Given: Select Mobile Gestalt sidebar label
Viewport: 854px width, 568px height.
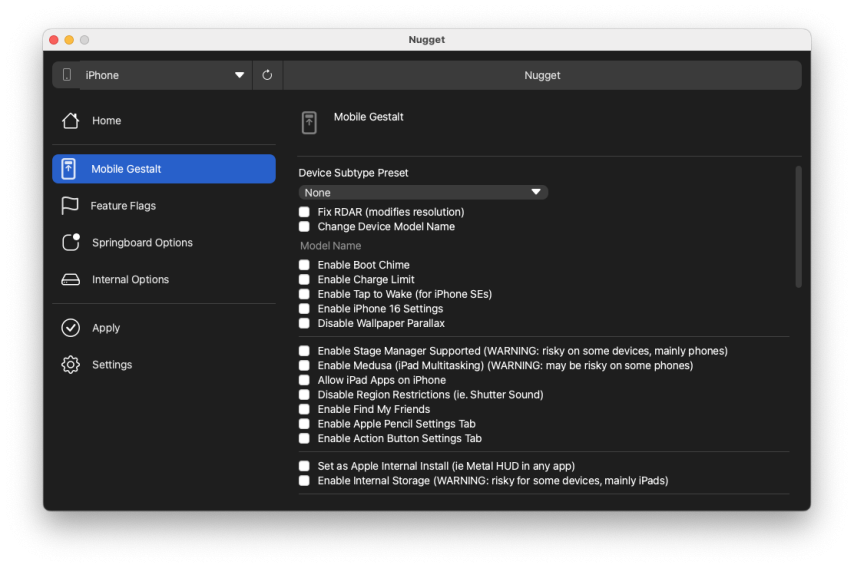Looking at the screenshot, I should point(126,169).
